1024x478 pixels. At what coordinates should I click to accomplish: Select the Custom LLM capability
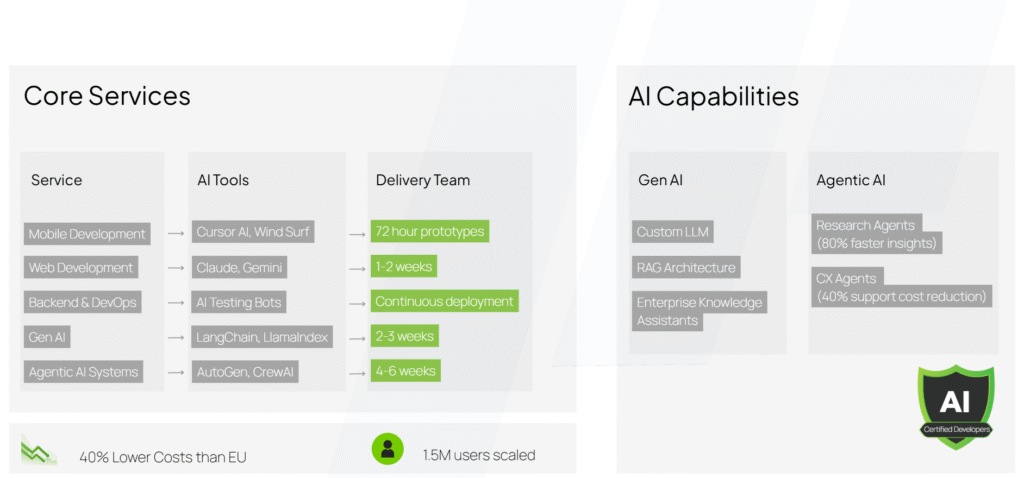coord(672,232)
